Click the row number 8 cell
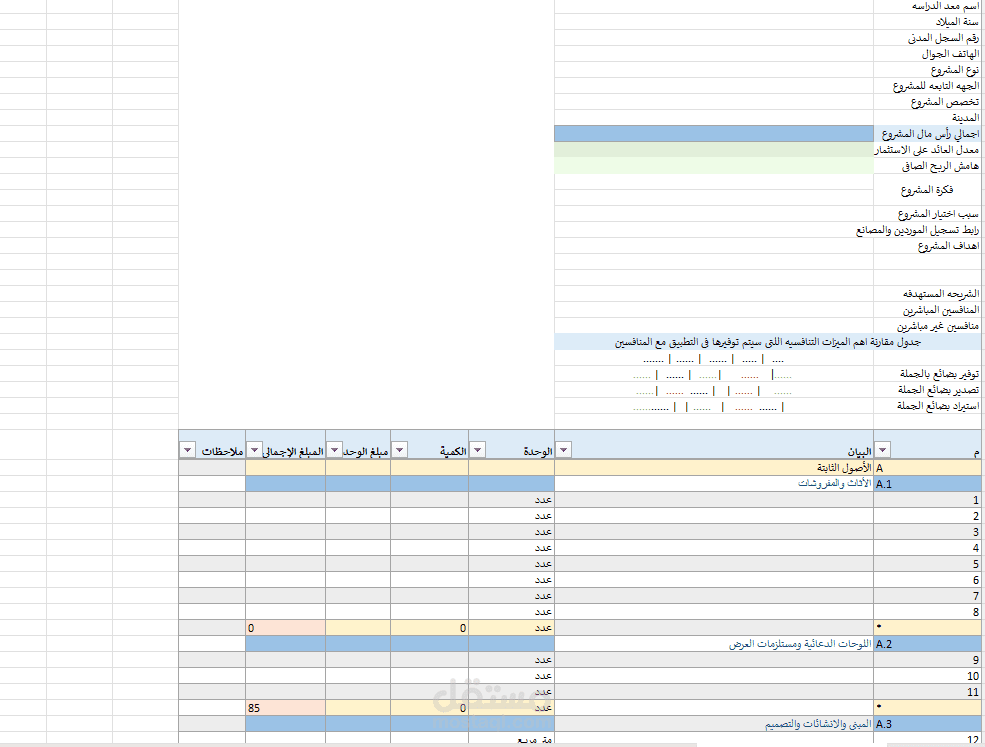 click(927, 611)
